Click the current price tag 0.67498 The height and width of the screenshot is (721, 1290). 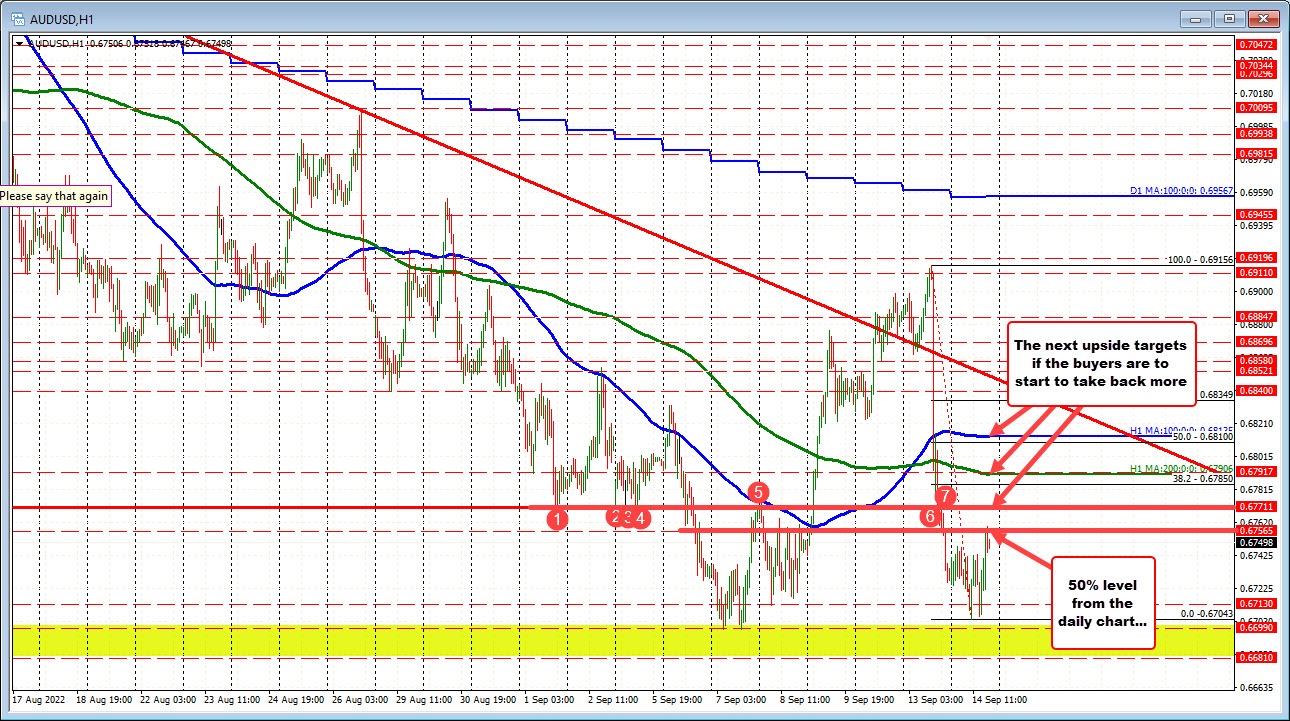(x=1258, y=542)
